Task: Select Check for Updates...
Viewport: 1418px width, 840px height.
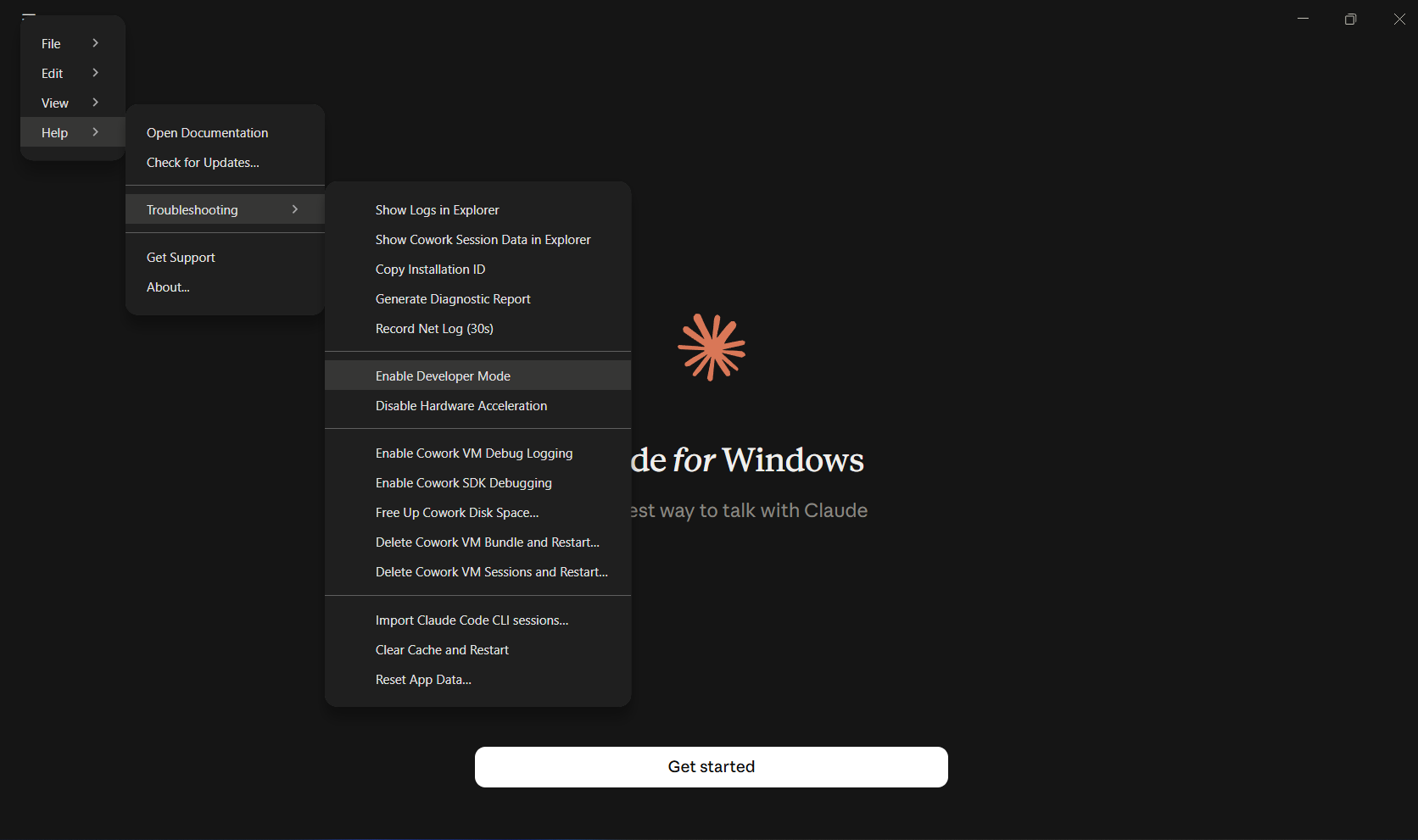Action: click(225, 162)
